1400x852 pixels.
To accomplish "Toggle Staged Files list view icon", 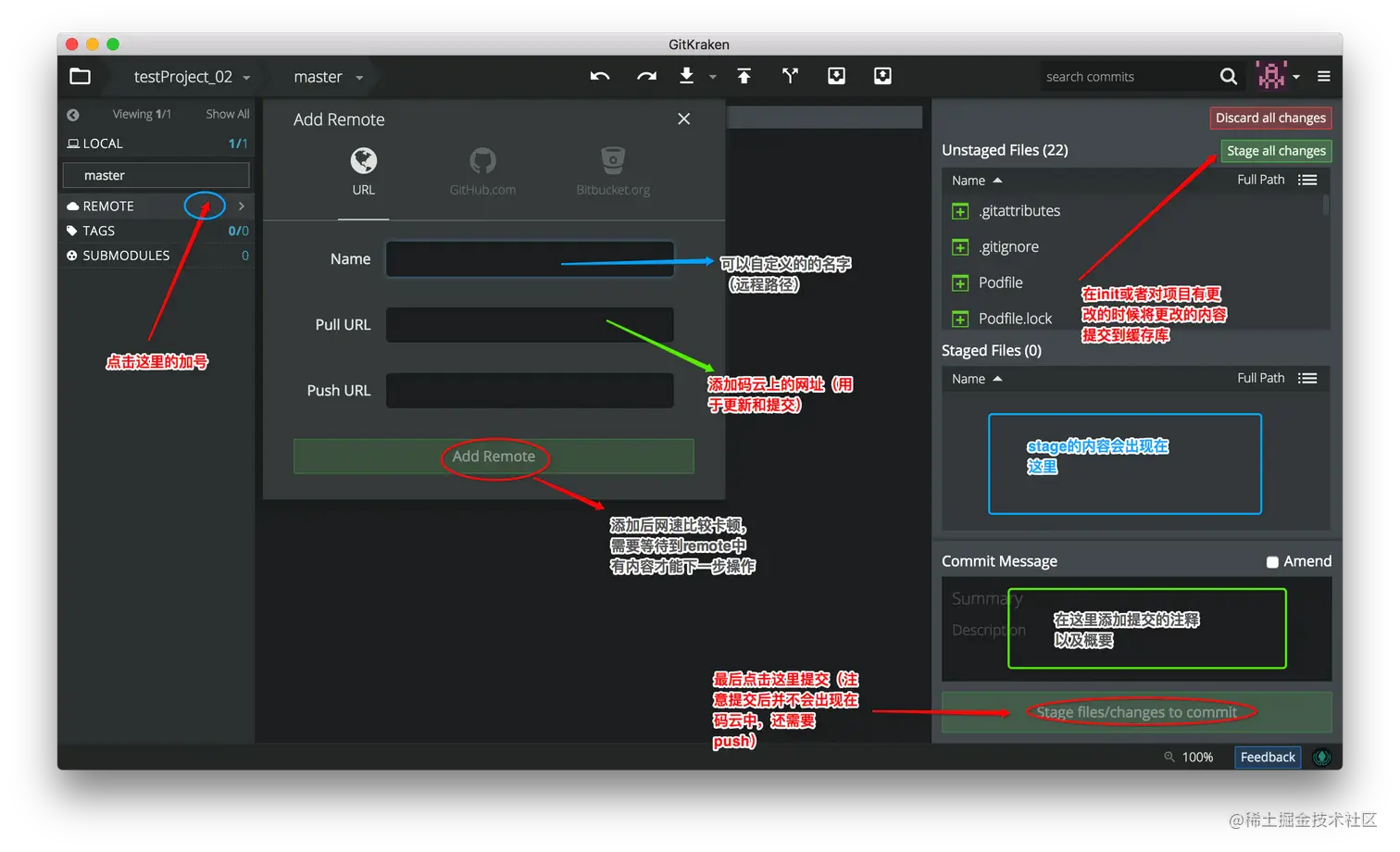I will [1307, 378].
